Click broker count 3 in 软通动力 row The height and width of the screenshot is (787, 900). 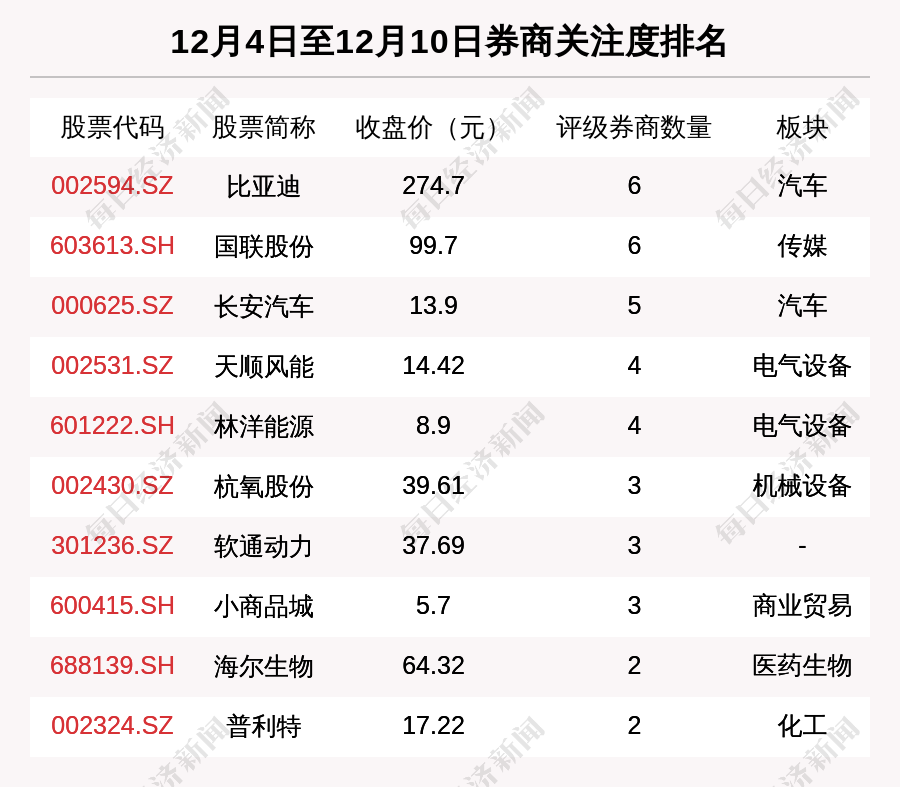(634, 546)
